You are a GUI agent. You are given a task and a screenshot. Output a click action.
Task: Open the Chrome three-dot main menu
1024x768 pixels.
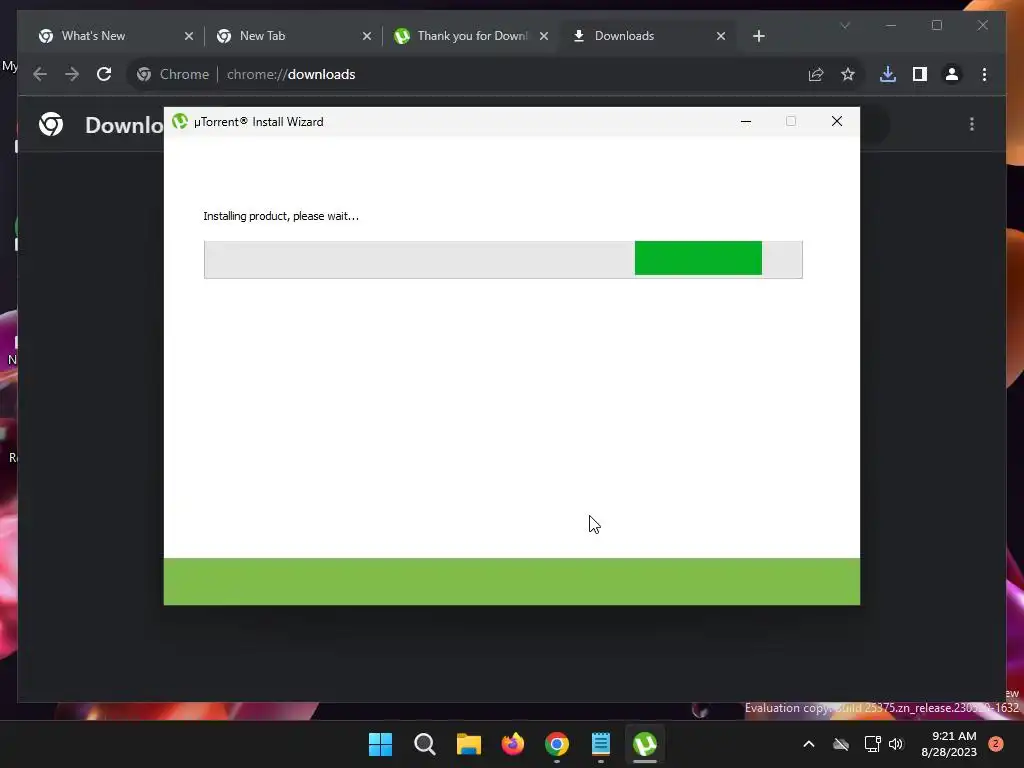(984, 74)
